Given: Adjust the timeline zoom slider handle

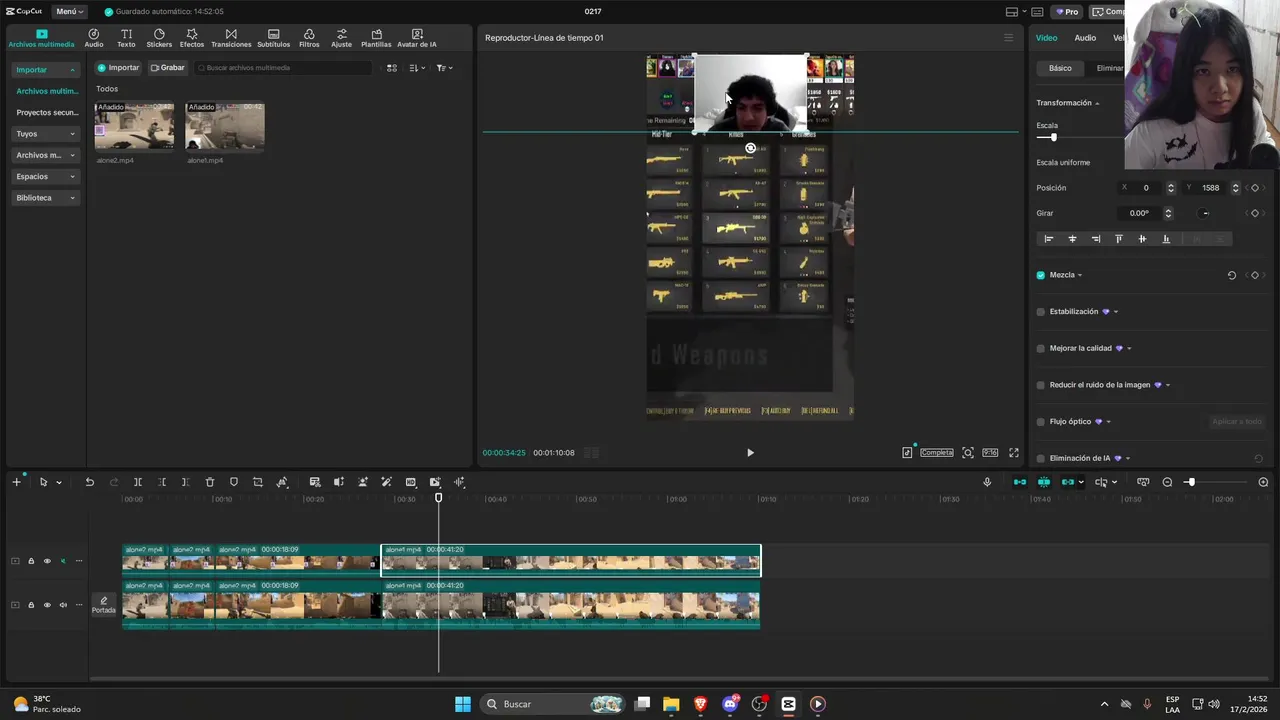Looking at the screenshot, I should click(x=1190, y=482).
